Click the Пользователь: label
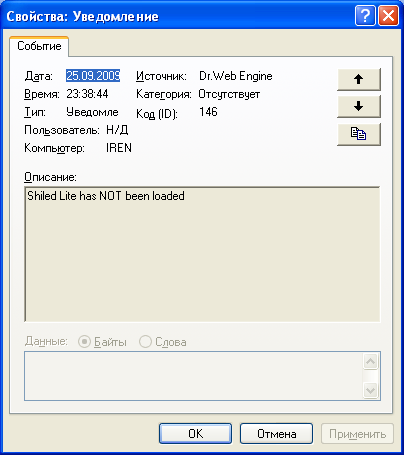 (x=62, y=130)
